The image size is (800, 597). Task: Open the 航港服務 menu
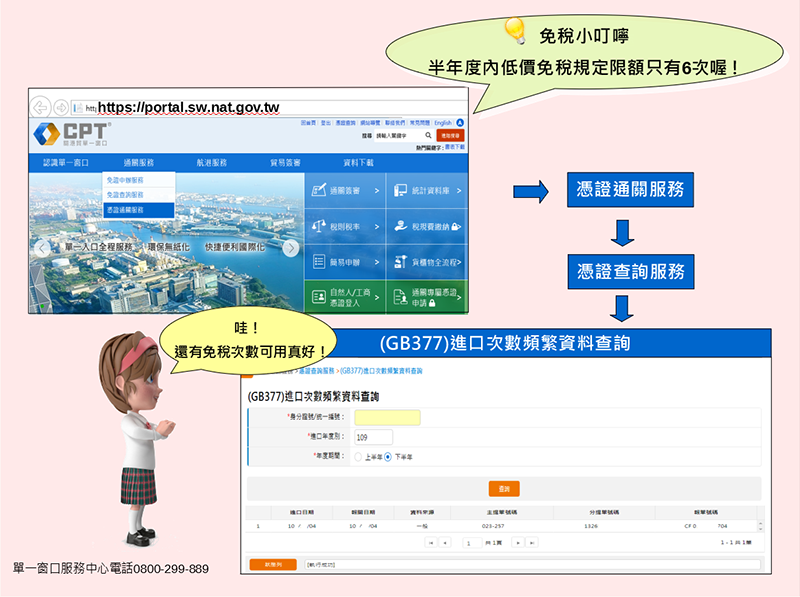click(x=211, y=162)
